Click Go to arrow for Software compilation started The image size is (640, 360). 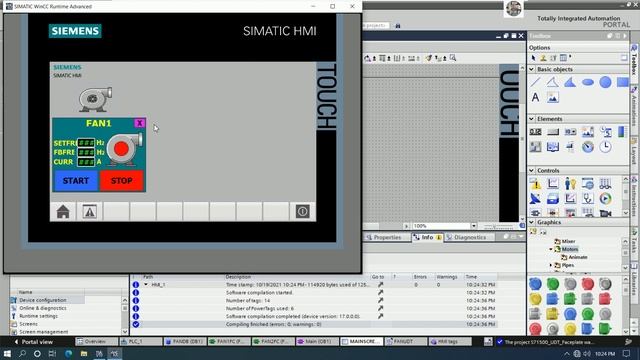click(380, 292)
